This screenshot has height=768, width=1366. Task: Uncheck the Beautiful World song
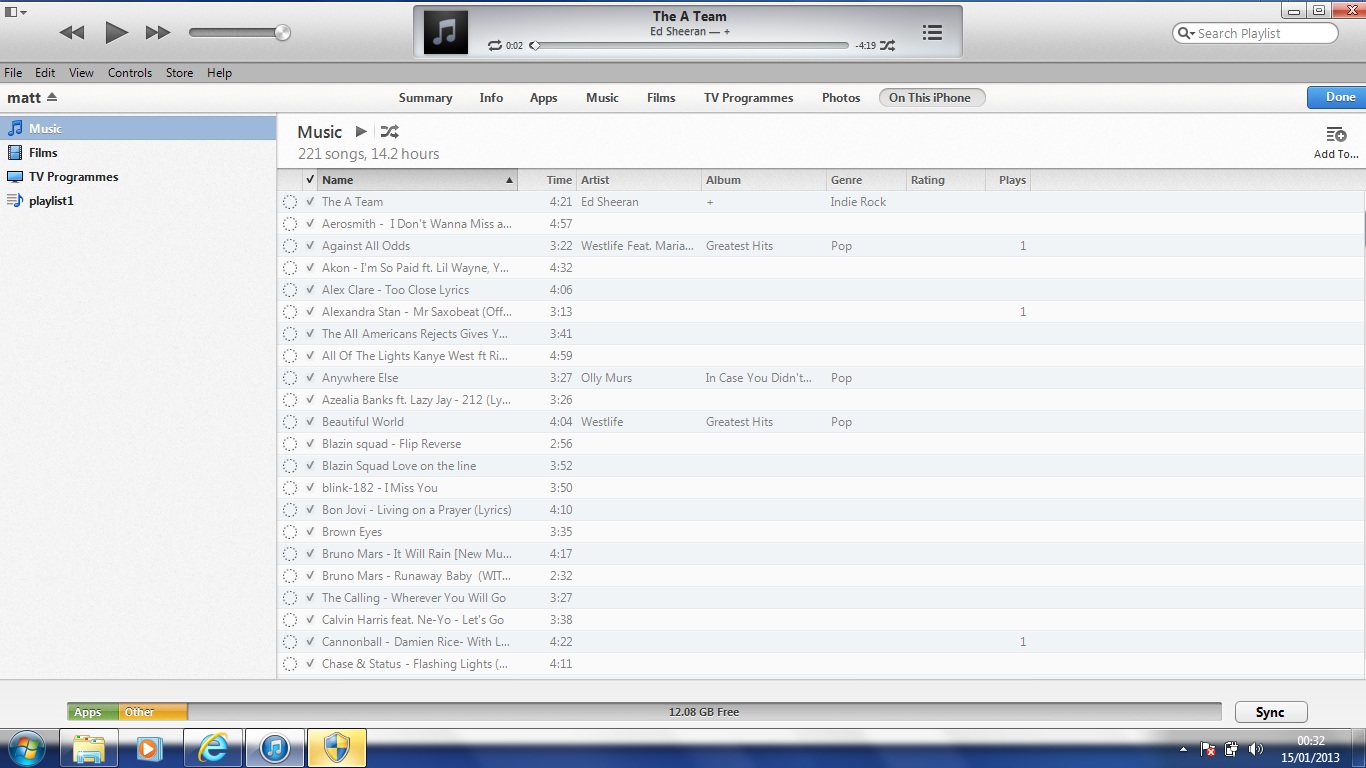coord(310,422)
